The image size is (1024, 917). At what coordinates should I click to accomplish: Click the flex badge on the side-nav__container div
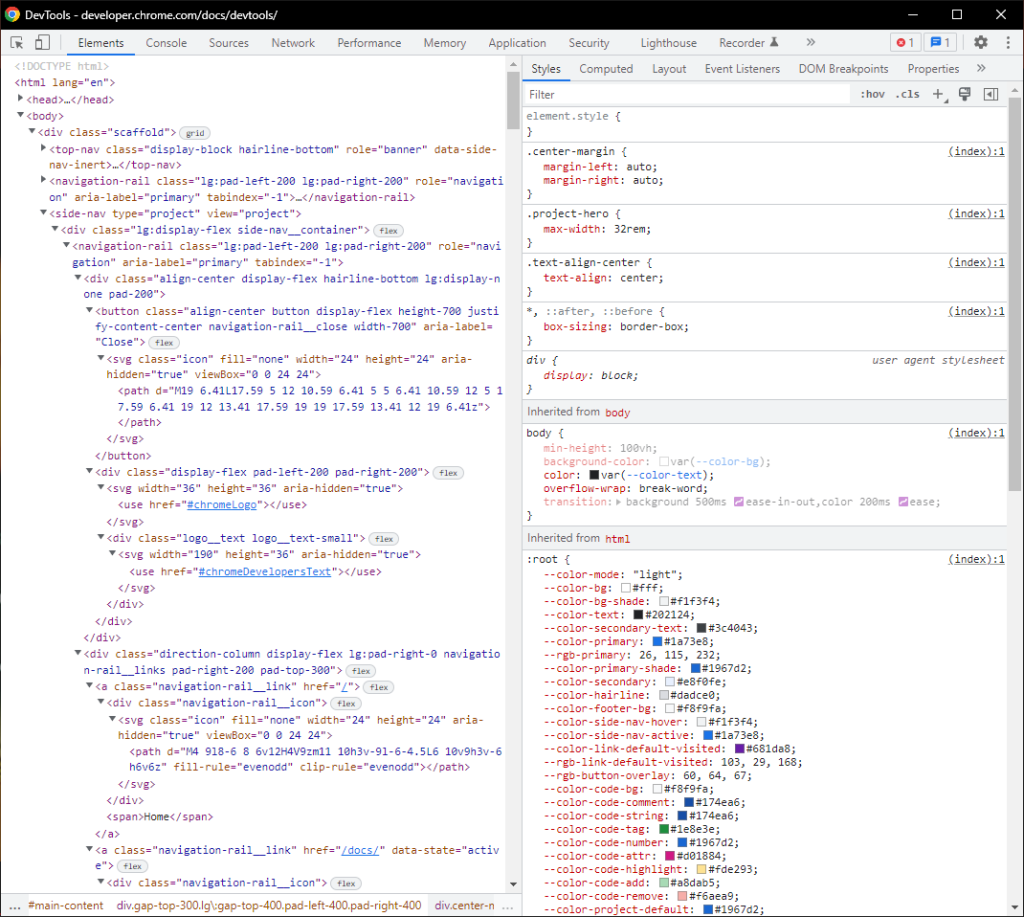[x=389, y=231]
